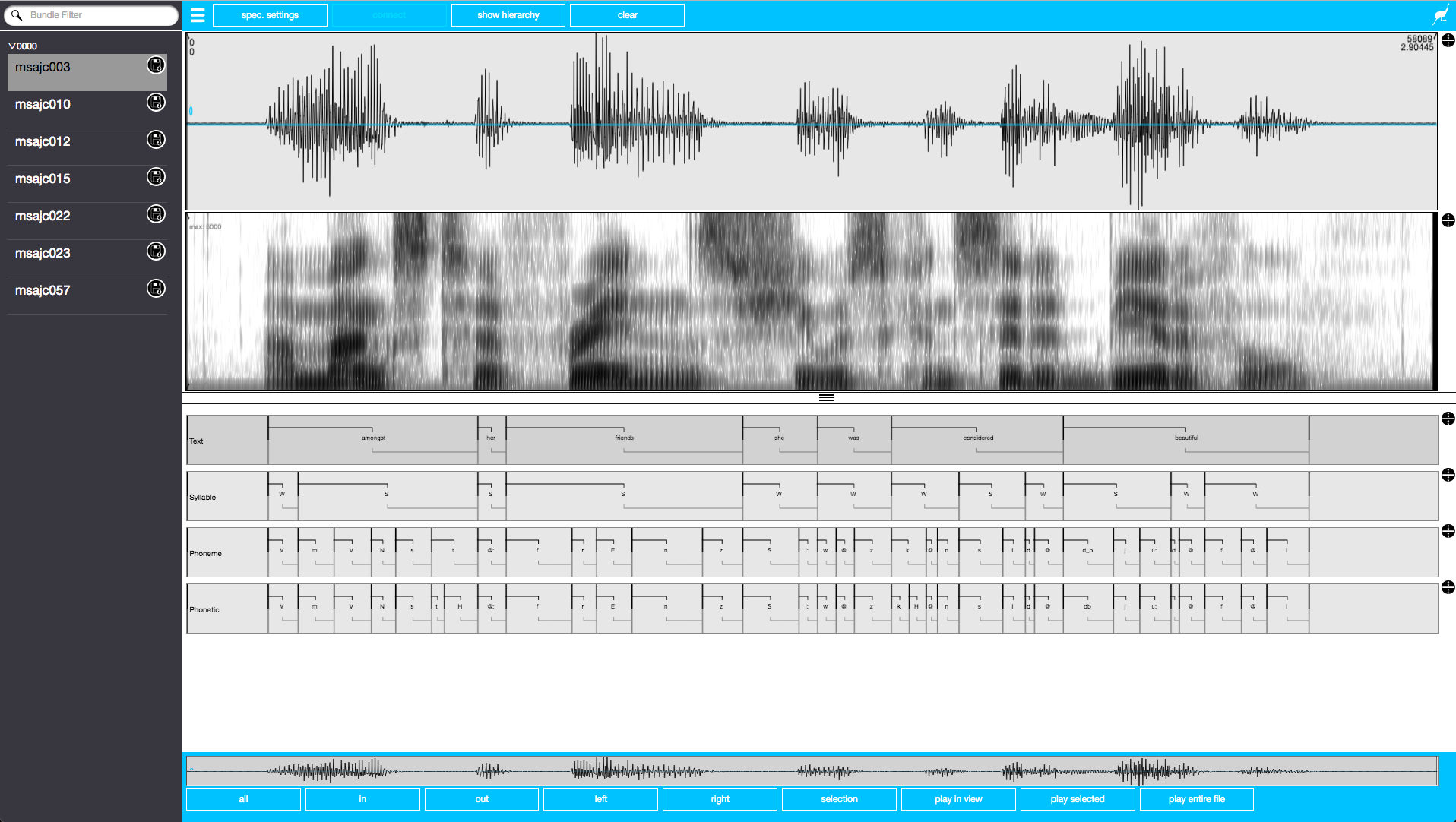Viewport: 1456px width, 822px height.
Task: Toggle the Phonetic level resize icon
Action: pos(1448,587)
